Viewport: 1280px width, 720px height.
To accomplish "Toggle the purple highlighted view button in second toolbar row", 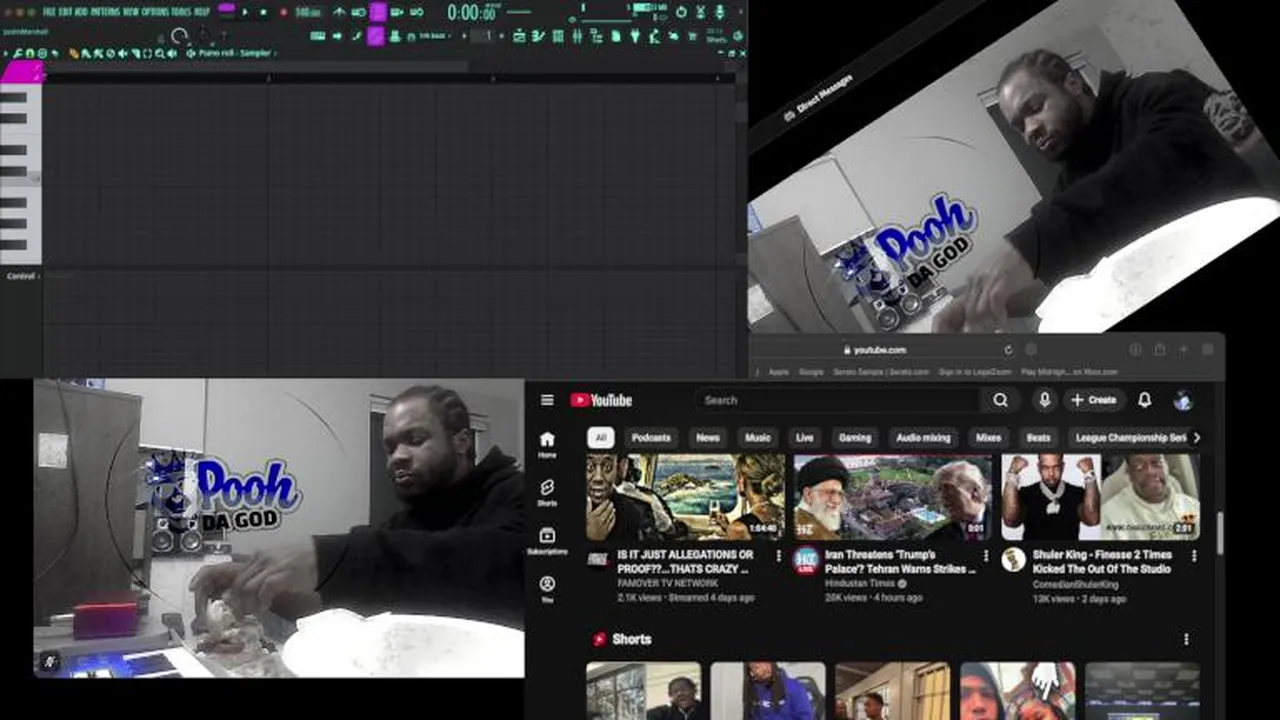I will point(375,36).
